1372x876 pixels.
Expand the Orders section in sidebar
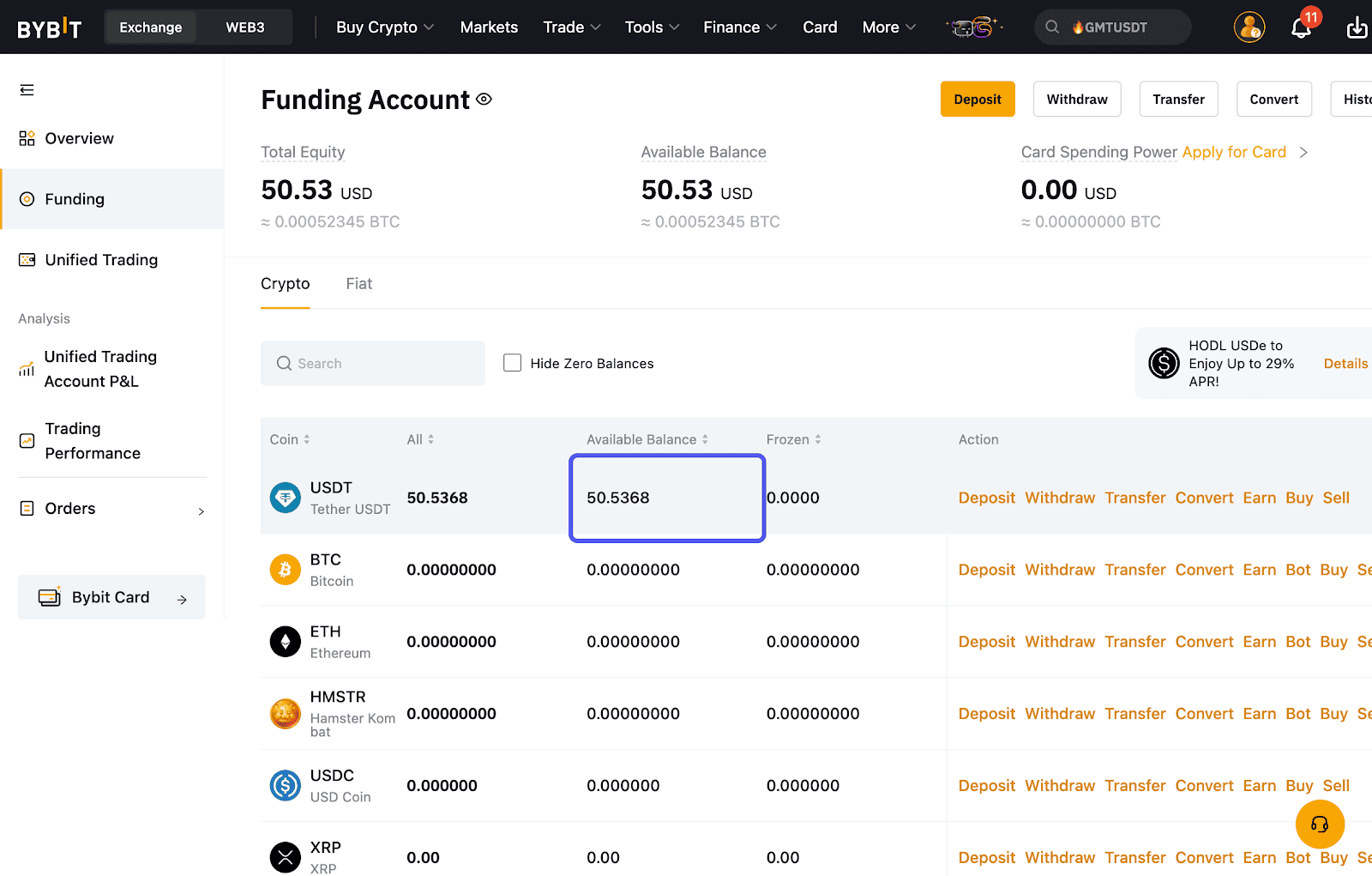(202, 509)
